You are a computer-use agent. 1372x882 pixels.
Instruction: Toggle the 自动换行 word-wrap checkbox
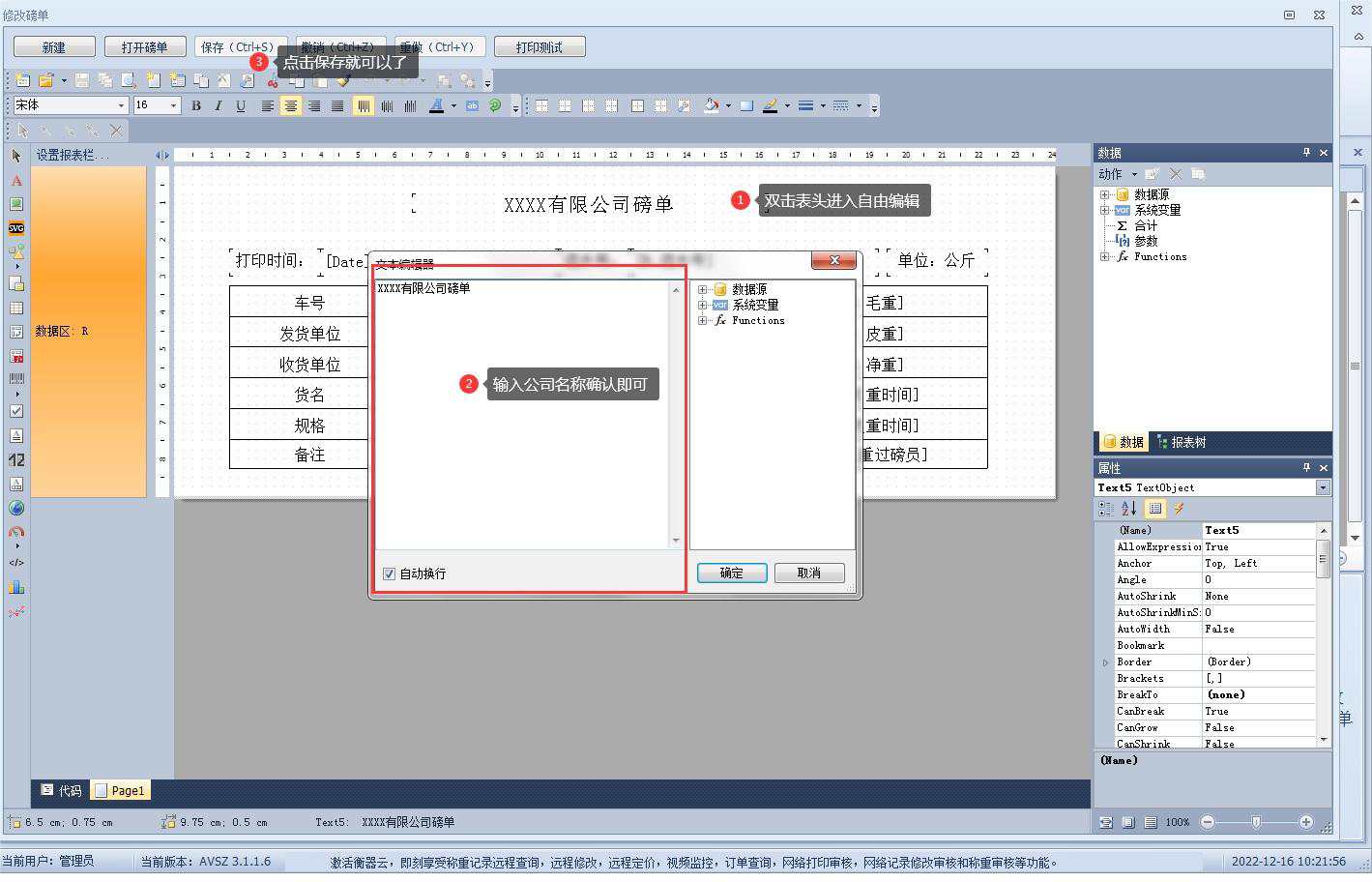point(390,573)
